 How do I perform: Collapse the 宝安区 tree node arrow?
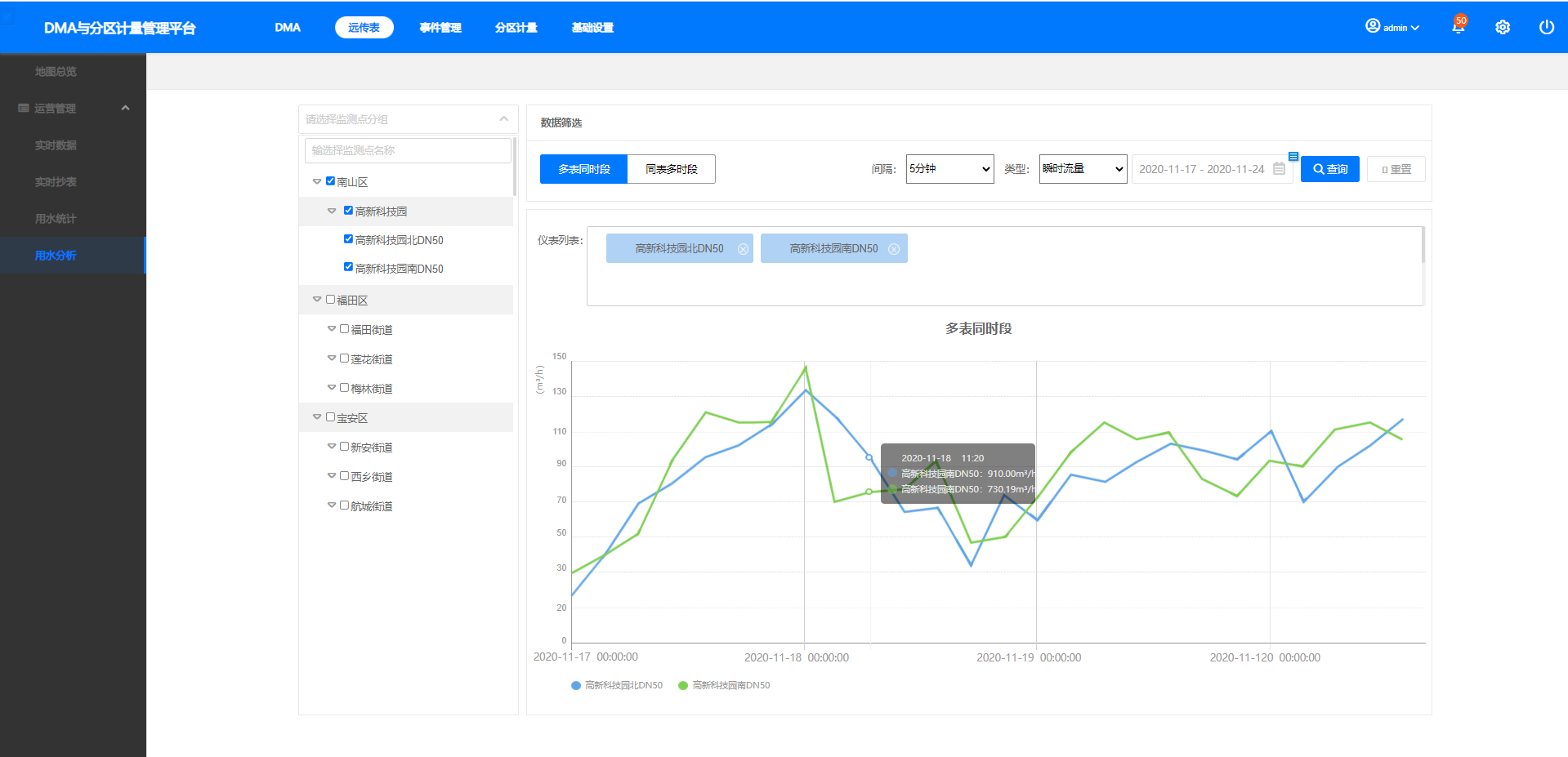pos(317,417)
